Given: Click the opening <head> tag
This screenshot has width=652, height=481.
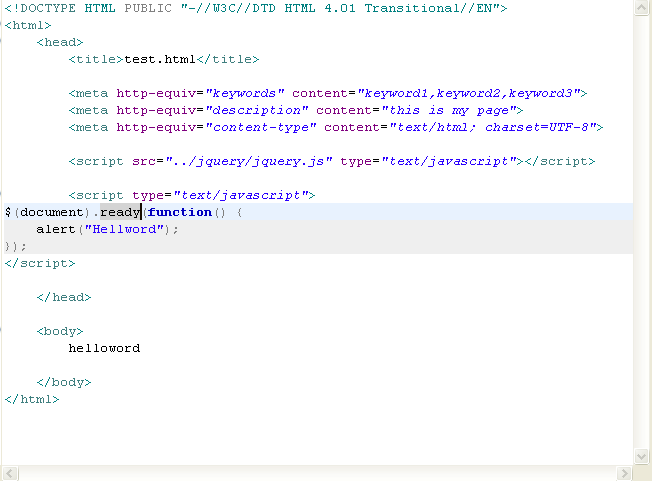Looking at the screenshot, I should 60,42.
